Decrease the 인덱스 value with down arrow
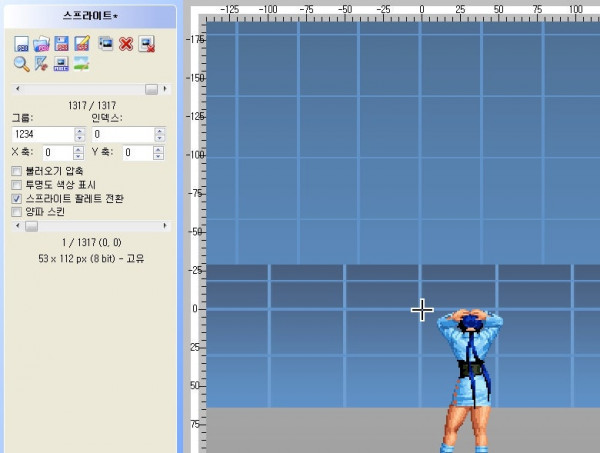 160,138
